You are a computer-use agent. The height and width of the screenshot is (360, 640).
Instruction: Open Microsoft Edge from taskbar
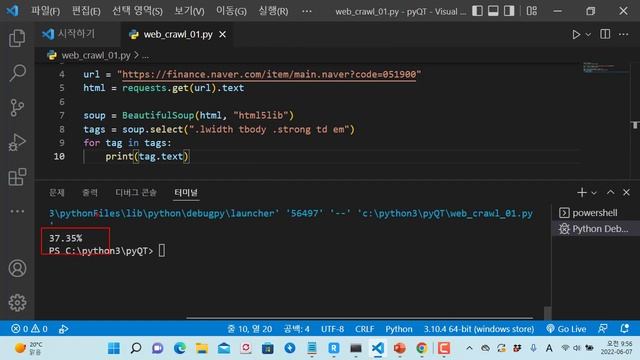(180, 348)
